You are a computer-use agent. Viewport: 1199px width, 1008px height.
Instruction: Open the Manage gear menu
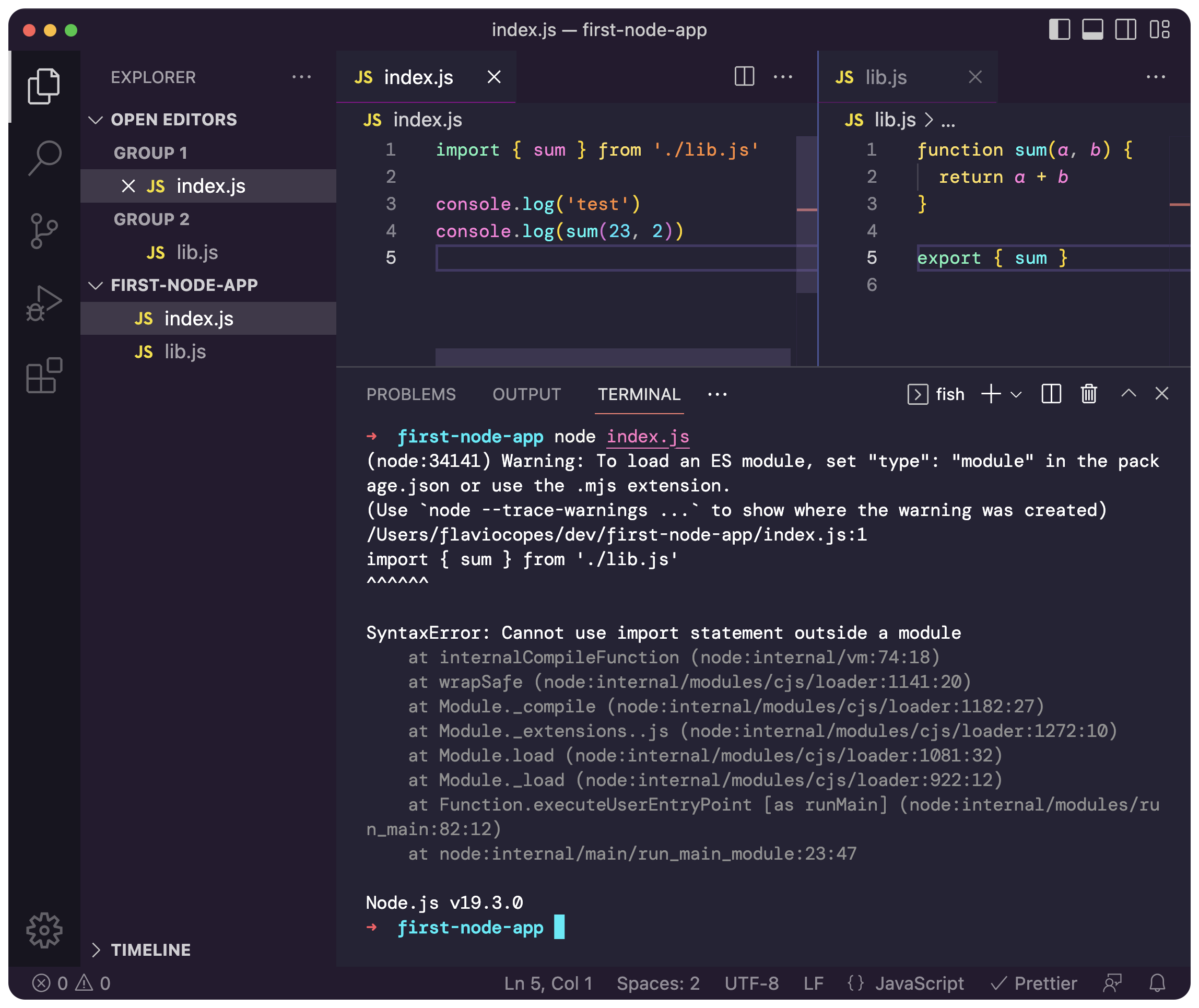click(44, 930)
